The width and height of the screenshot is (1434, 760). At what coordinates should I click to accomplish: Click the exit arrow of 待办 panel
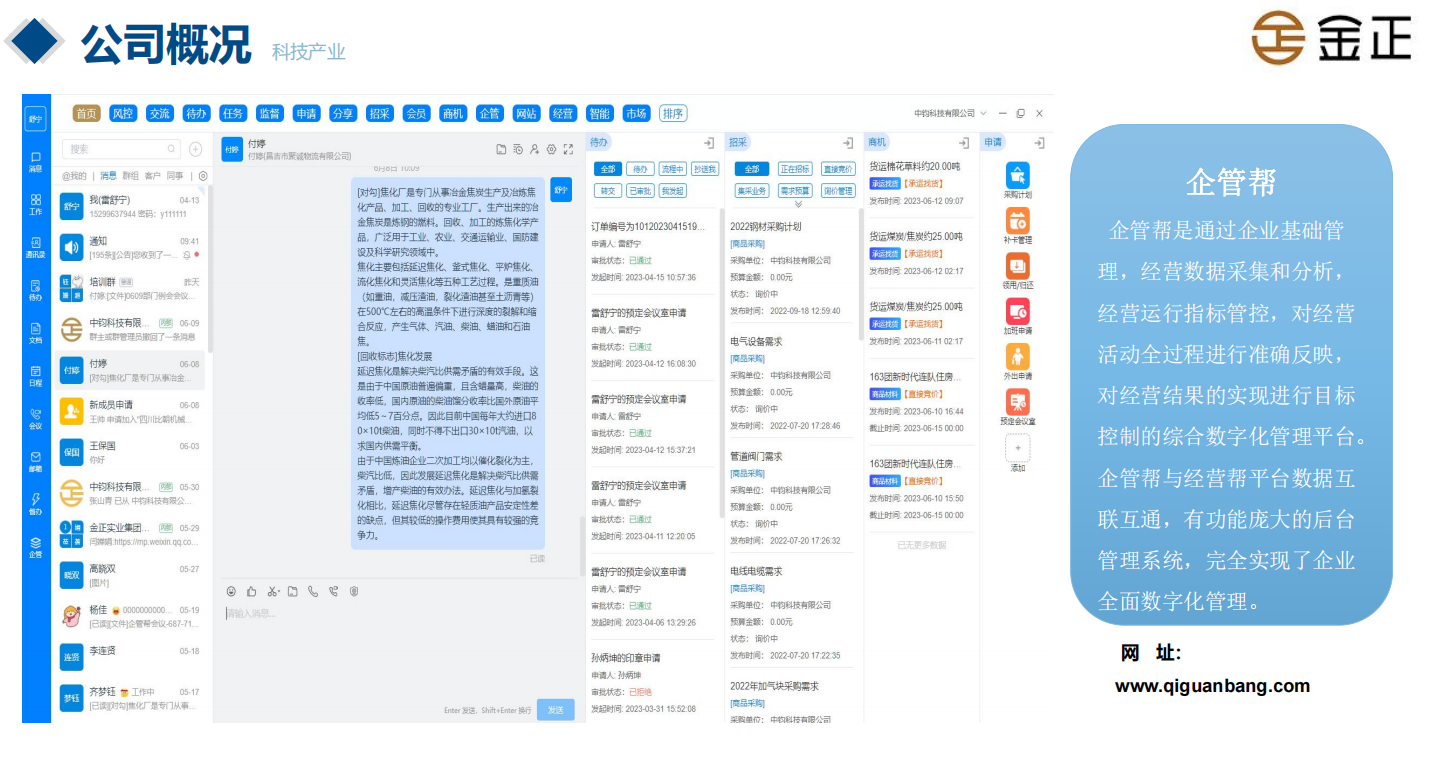(708, 143)
